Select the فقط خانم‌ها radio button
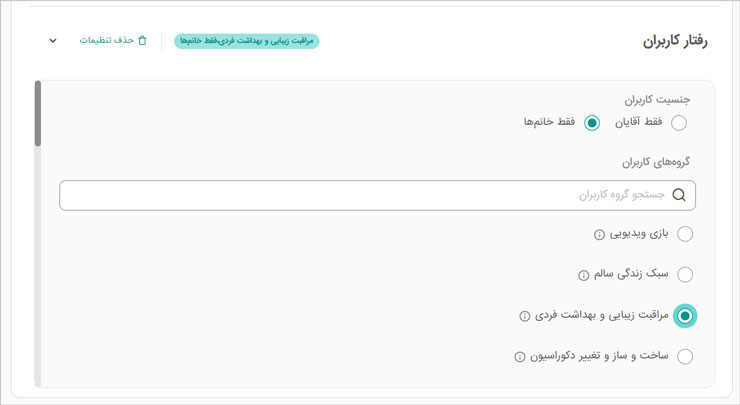 (x=592, y=123)
